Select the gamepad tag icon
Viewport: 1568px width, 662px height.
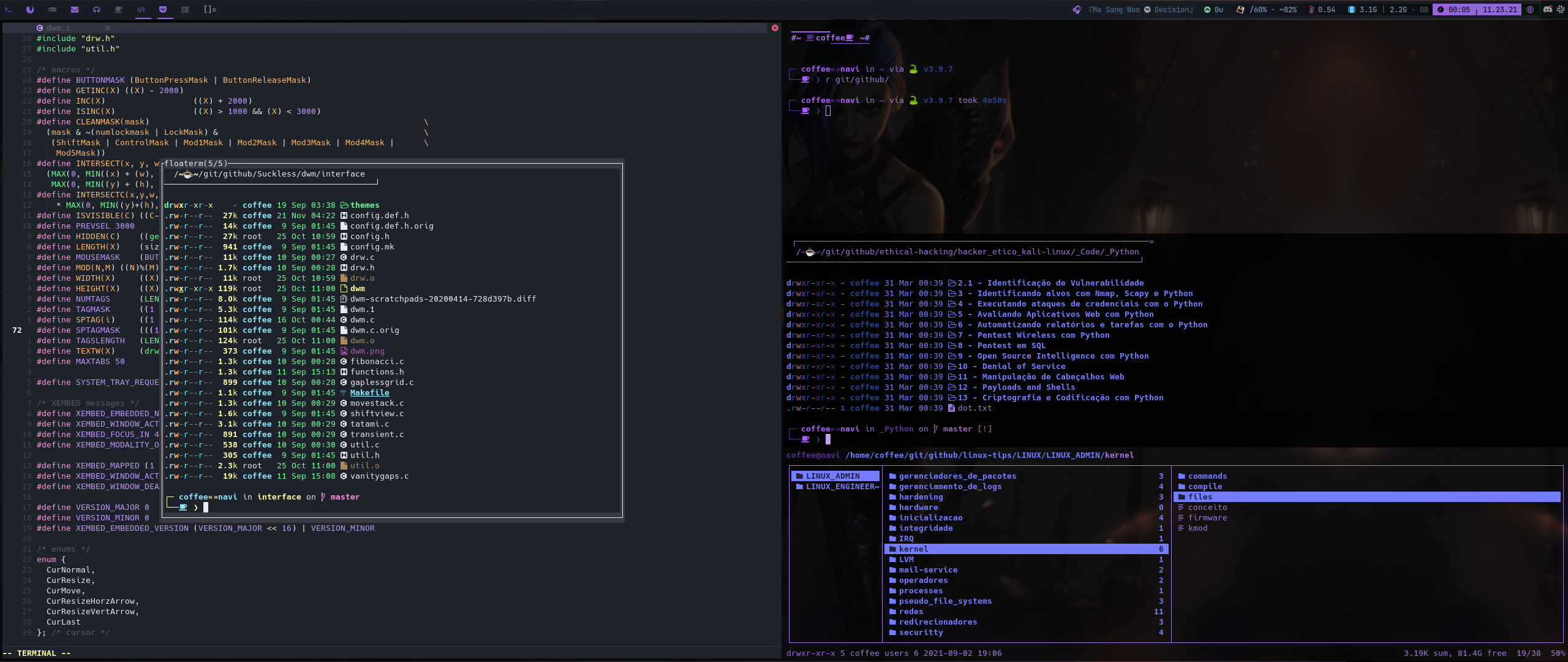point(52,10)
